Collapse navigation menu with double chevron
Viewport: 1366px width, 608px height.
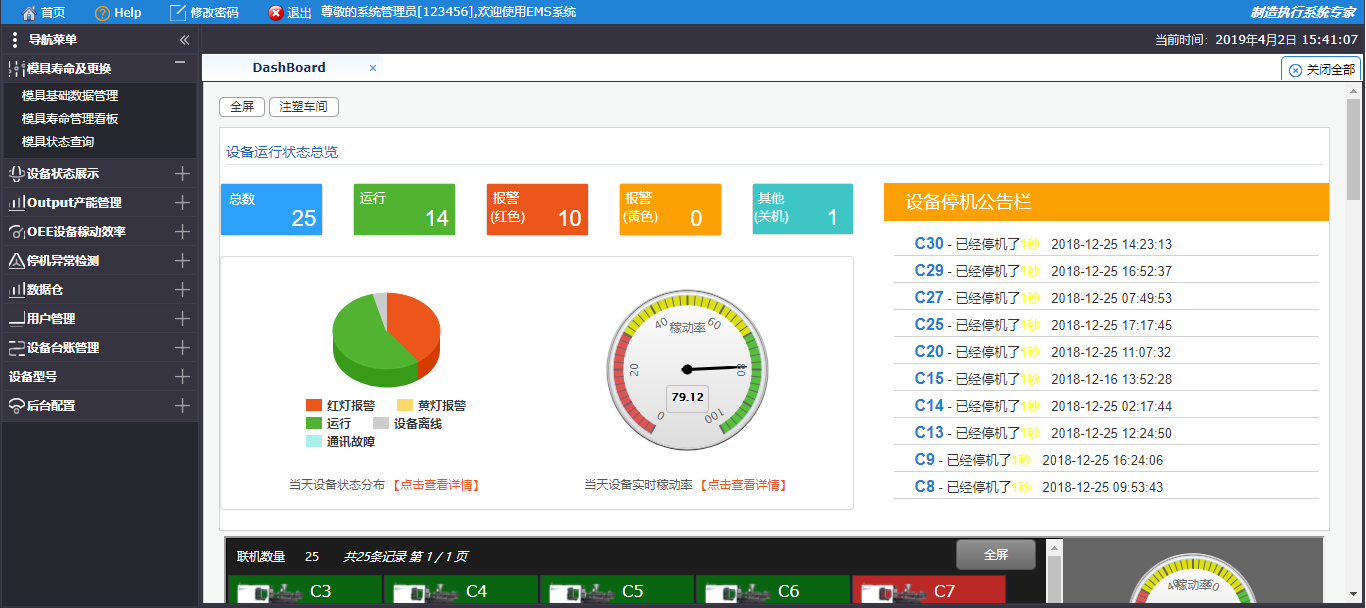pyautogui.click(x=184, y=40)
